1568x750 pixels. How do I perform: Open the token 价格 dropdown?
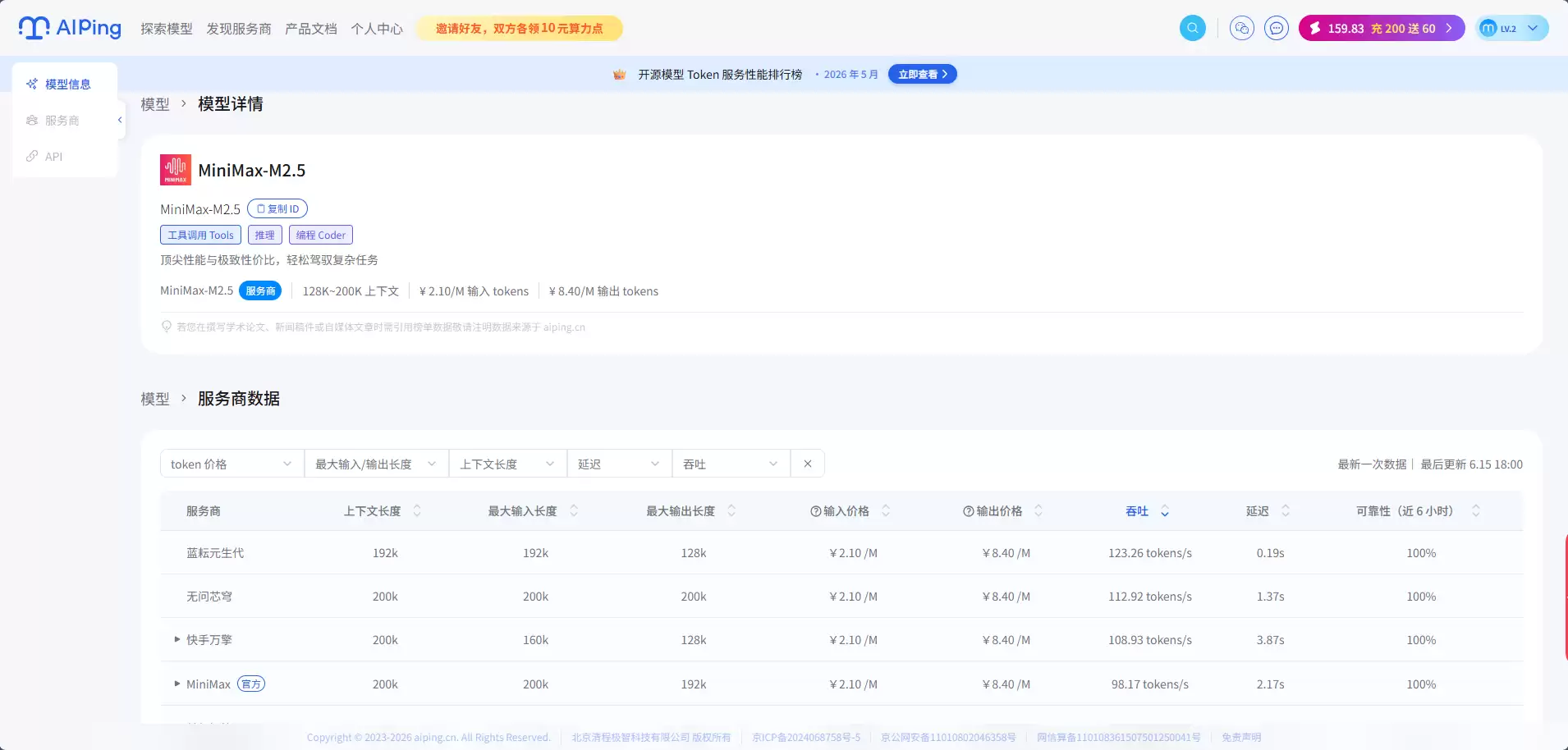pyautogui.click(x=232, y=464)
